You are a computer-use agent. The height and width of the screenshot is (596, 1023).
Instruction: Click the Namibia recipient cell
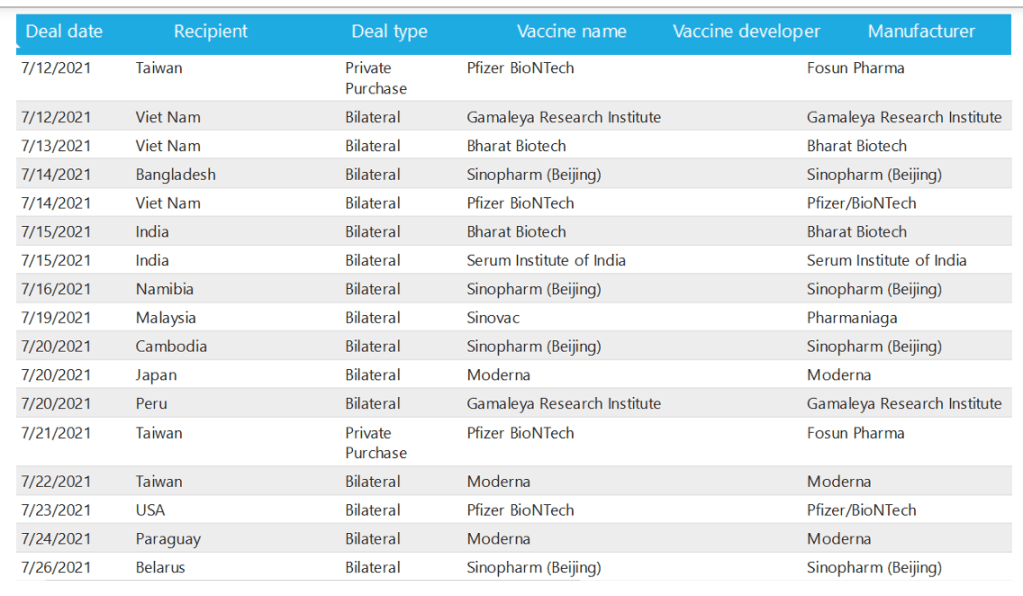click(x=164, y=289)
